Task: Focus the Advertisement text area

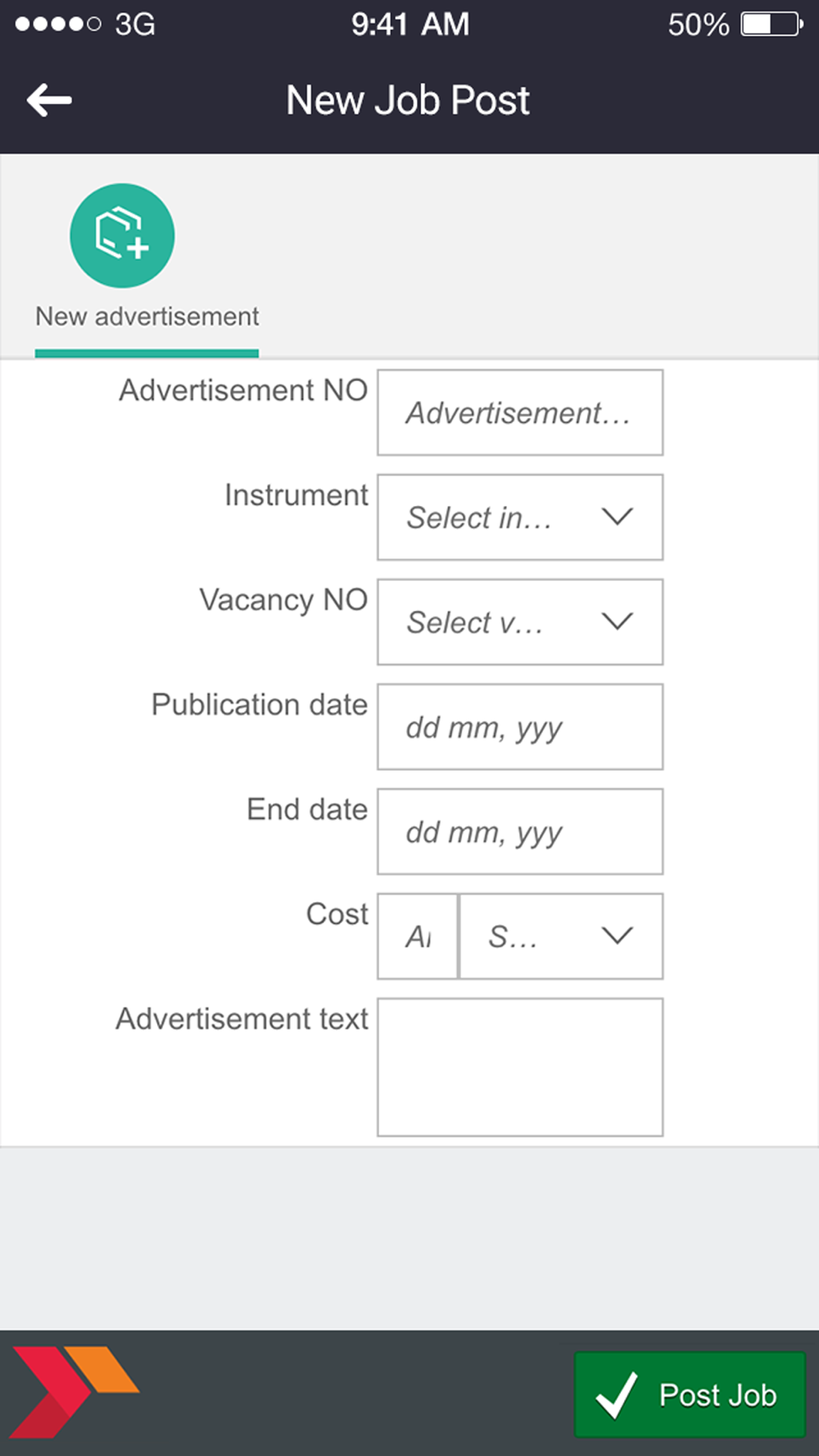Action: [x=520, y=1067]
